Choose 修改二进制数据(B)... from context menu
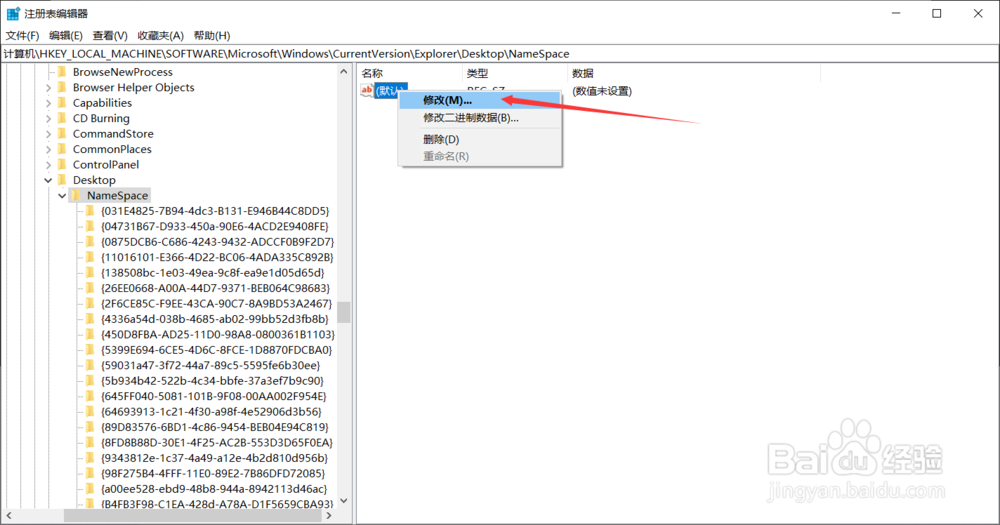This screenshot has height=525, width=1000. [x=480, y=118]
